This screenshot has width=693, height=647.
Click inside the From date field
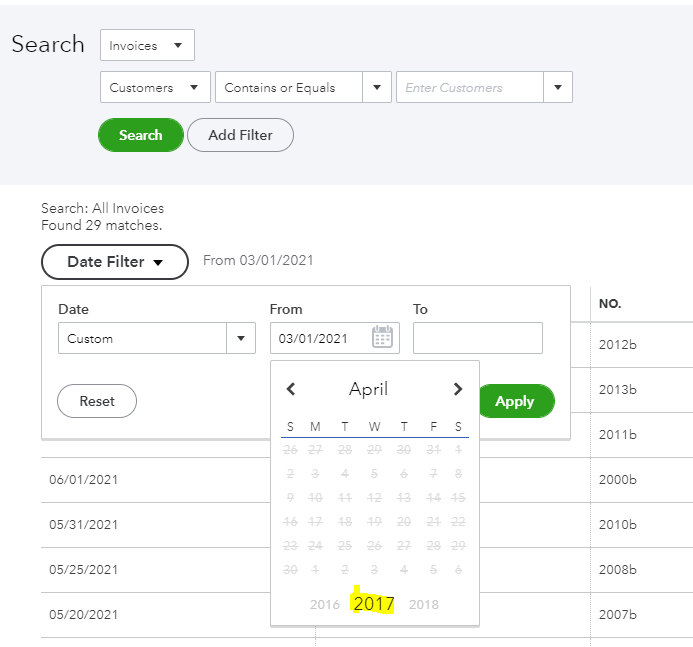point(319,339)
